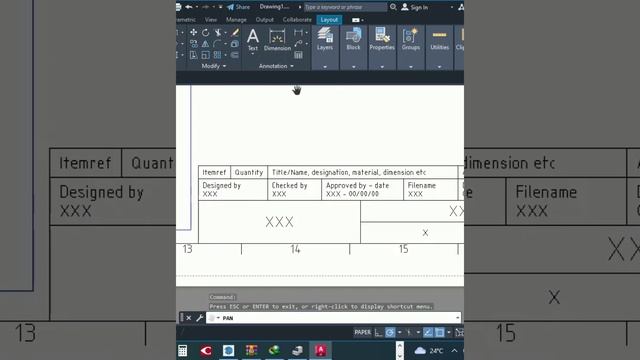Switch to the Output ribbon tab
Image resolution: width=640 pixels, height=360 pixels.
264,20
